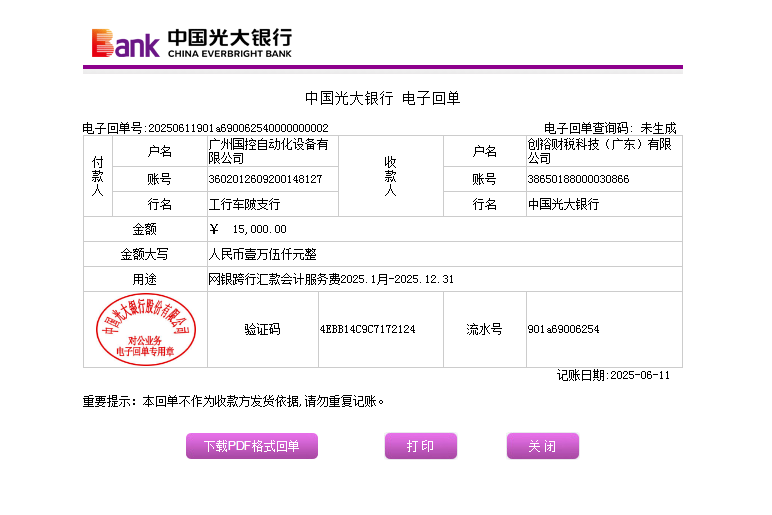
Task: Select the 电子回单号 number text
Action: pyautogui.click(x=238, y=128)
